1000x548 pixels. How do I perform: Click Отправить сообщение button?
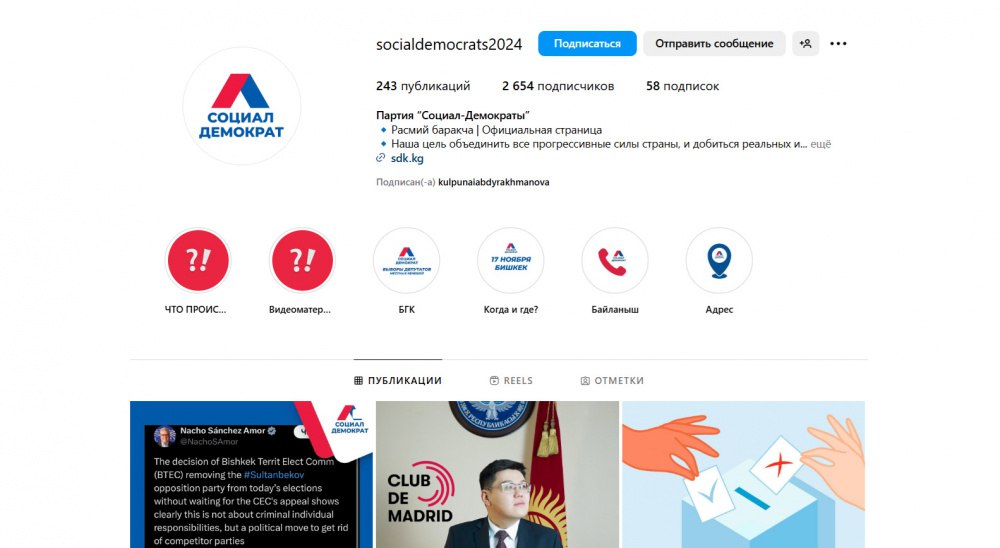[x=714, y=43]
